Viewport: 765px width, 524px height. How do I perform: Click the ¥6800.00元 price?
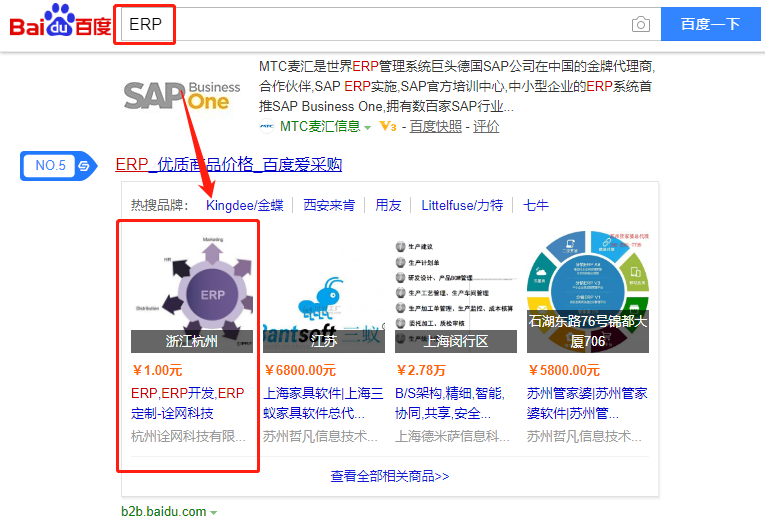point(300,371)
